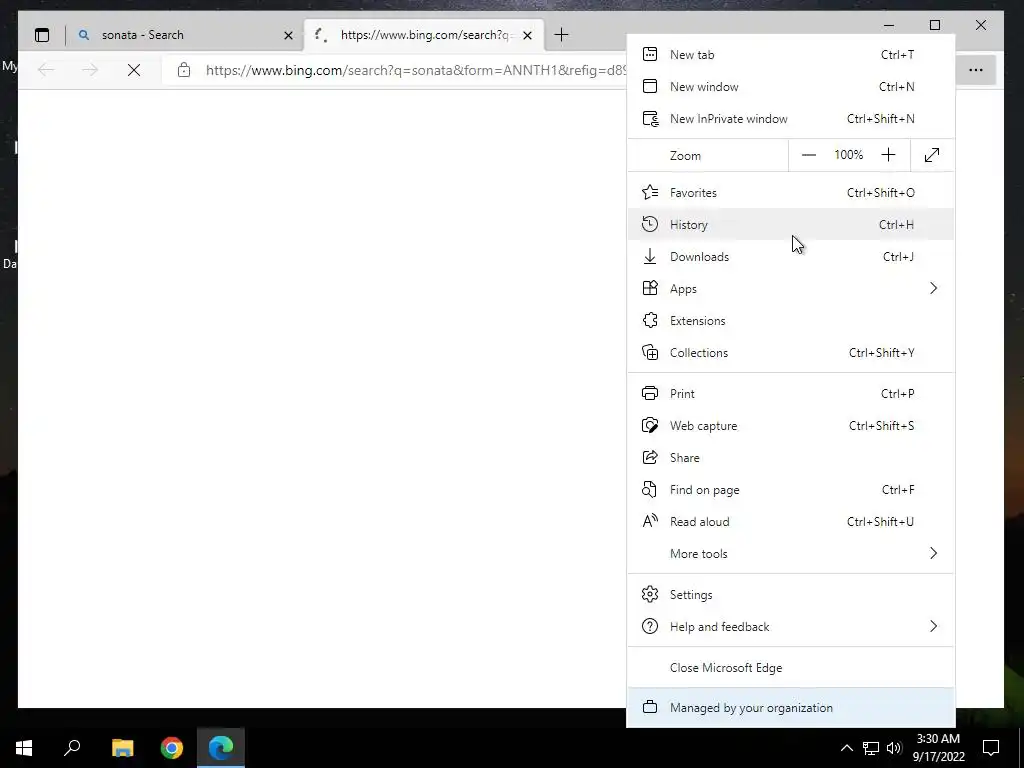Click Microsoft Edge taskbar icon
This screenshot has height=768, width=1024.
[221, 748]
